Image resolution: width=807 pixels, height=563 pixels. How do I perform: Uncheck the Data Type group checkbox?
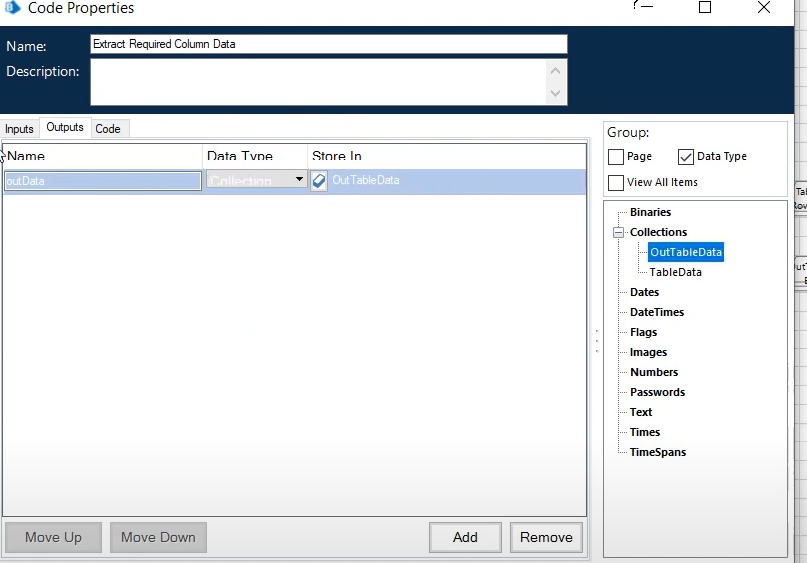click(686, 156)
